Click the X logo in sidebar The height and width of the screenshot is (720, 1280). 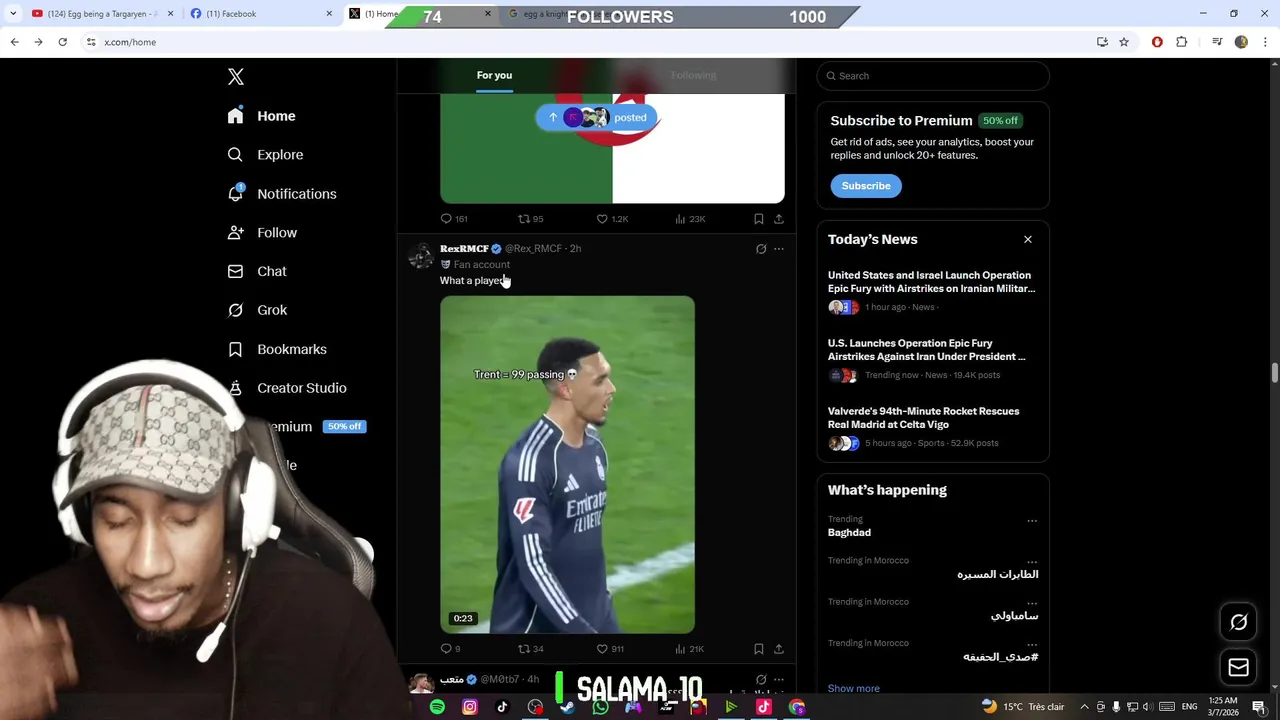(236, 77)
